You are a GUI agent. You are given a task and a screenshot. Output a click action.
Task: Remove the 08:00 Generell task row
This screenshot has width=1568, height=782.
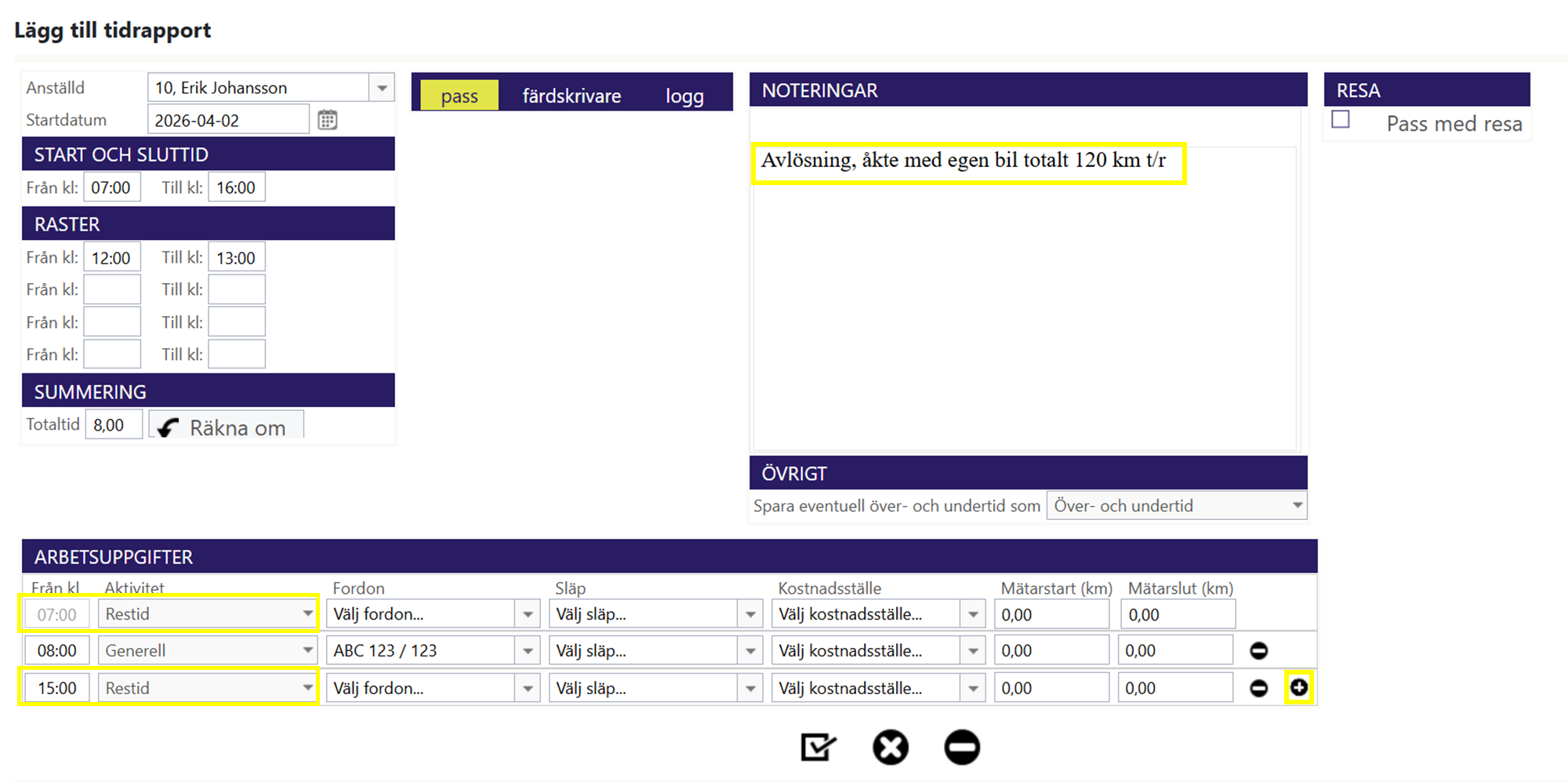tap(1259, 651)
